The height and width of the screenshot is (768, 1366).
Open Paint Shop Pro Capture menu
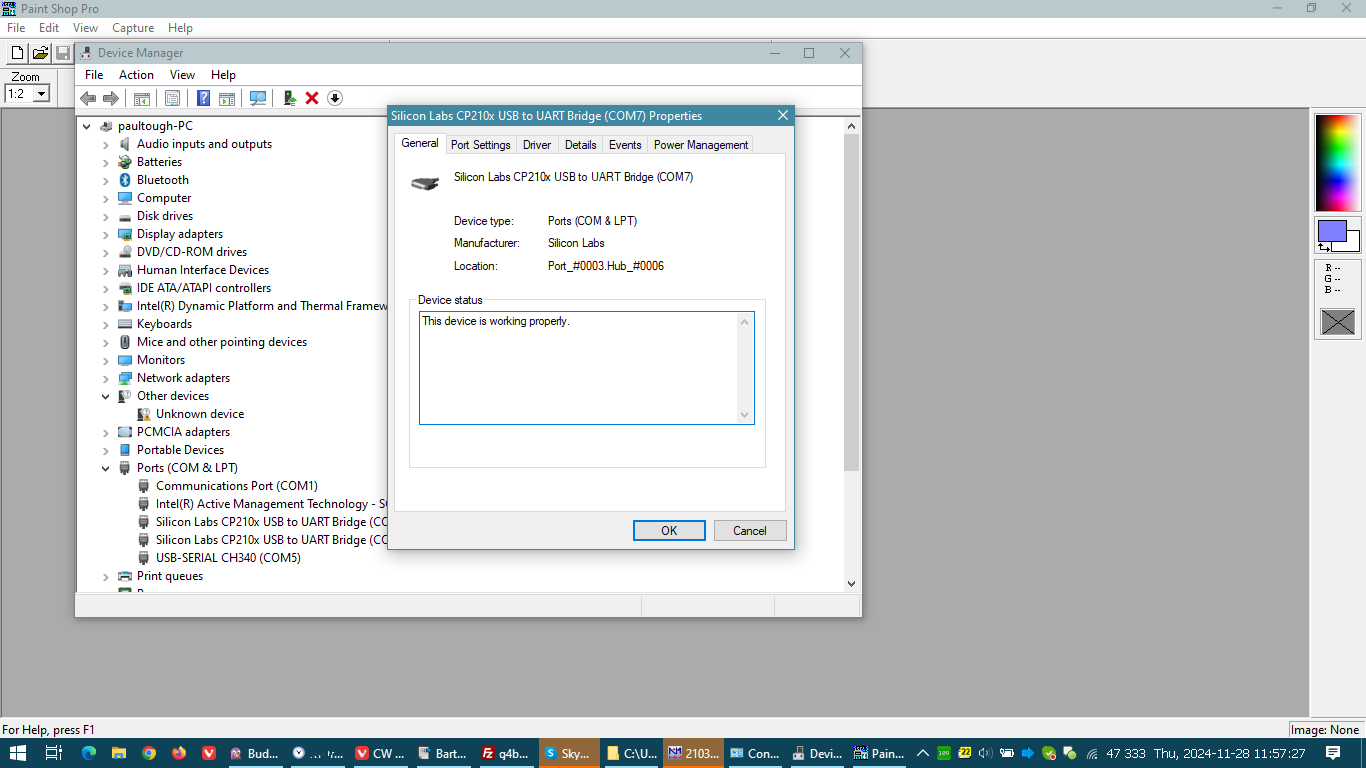[133, 28]
